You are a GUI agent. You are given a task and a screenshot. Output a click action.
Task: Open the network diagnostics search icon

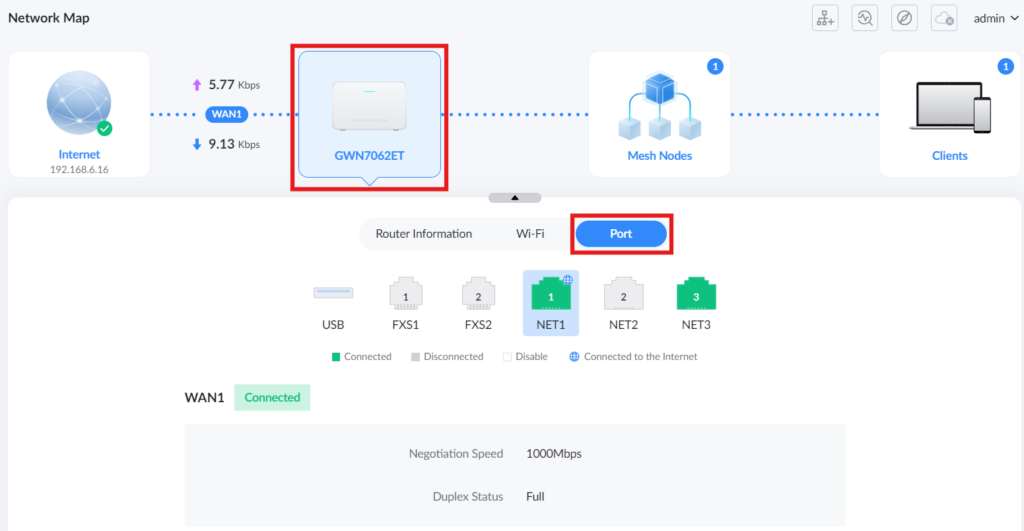coord(865,18)
